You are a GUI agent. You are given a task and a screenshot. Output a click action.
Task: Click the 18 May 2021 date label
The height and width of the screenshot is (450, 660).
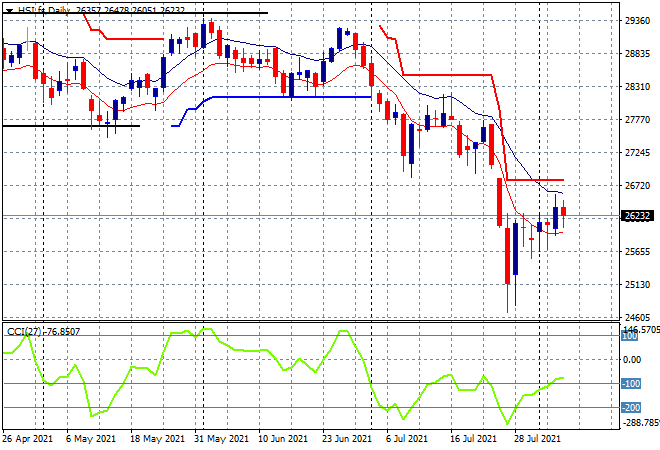[x=157, y=439]
